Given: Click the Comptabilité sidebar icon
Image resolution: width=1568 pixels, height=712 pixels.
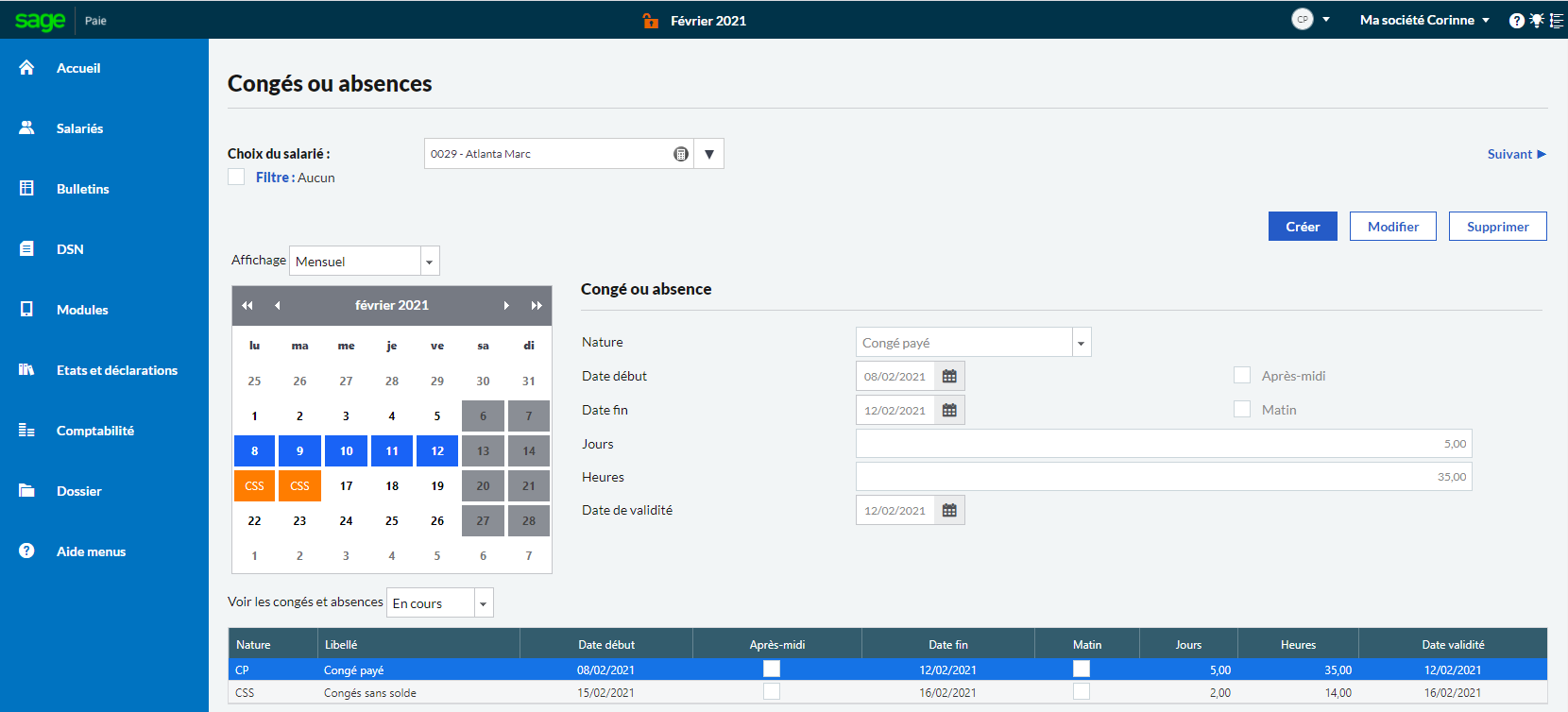Looking at the screenshot, I should pyautogui.click(x=26, y=431).
